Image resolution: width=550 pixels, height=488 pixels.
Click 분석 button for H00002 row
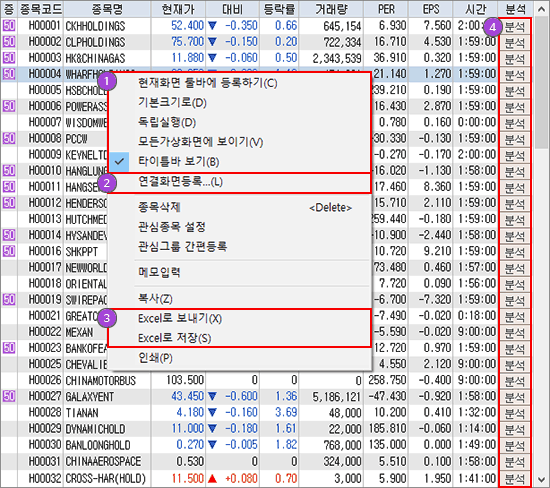coord(515,42)
